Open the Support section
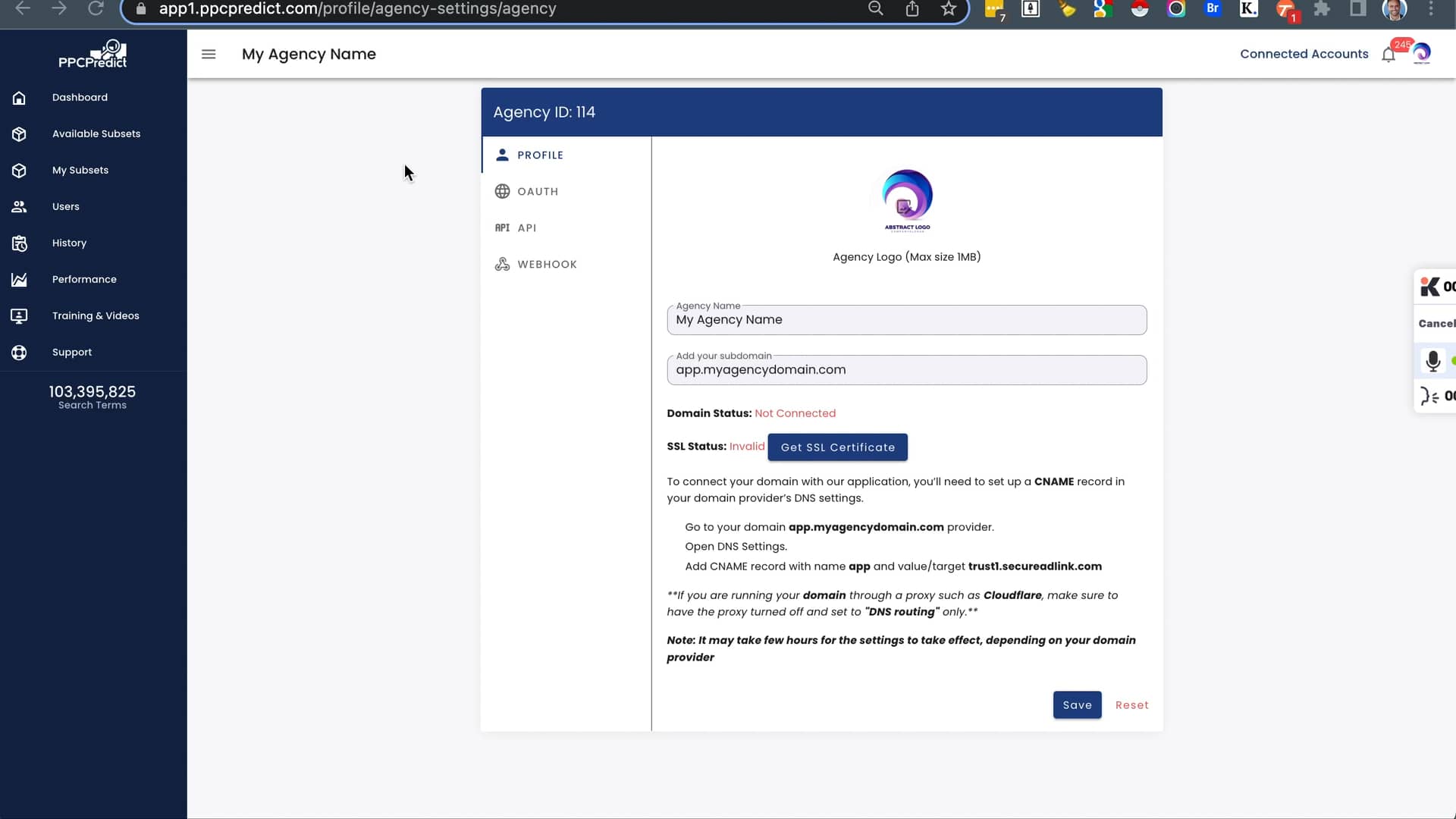 point(72,352)
